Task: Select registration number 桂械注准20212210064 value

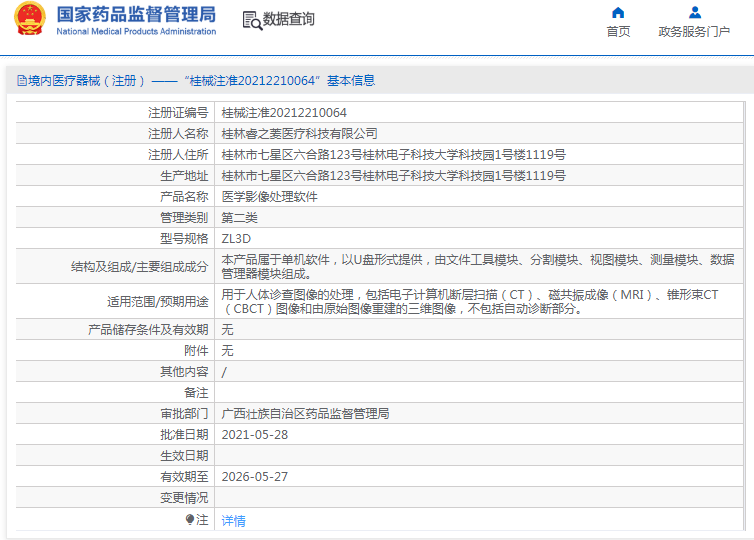Action: [284, 113]
